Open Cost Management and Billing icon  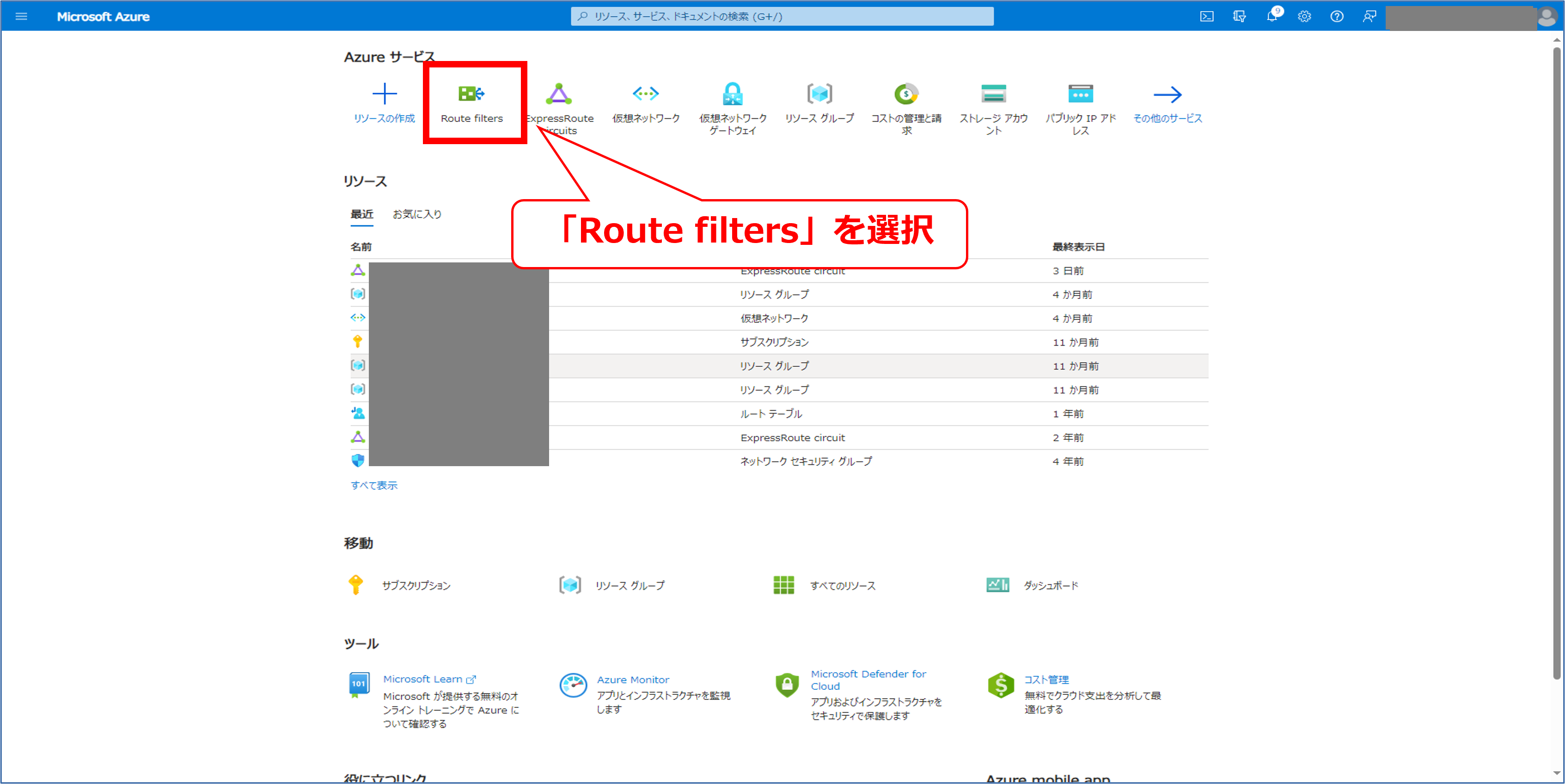click(x=906, y=94)
